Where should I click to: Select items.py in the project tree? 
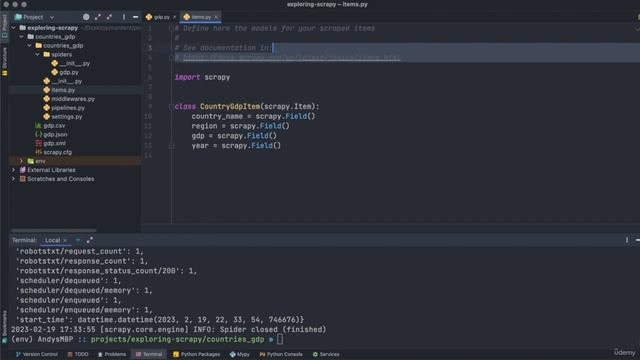click(x=63, y=90)
